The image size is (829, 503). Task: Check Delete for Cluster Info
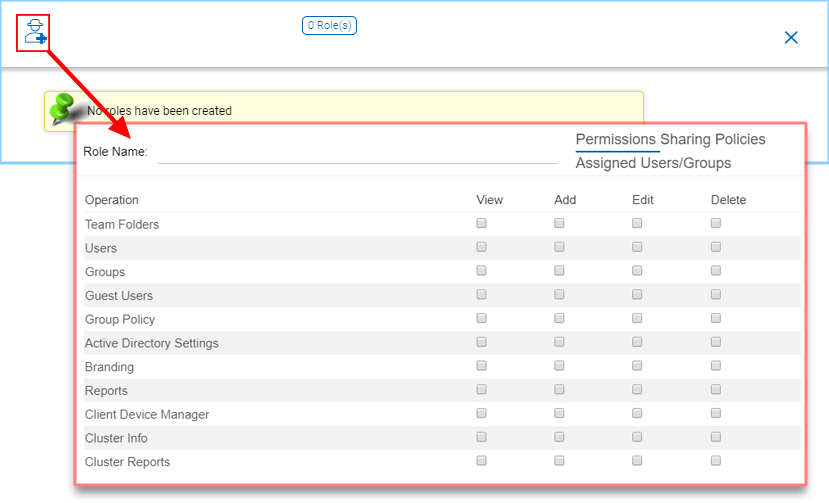click(x=716, y=437)
